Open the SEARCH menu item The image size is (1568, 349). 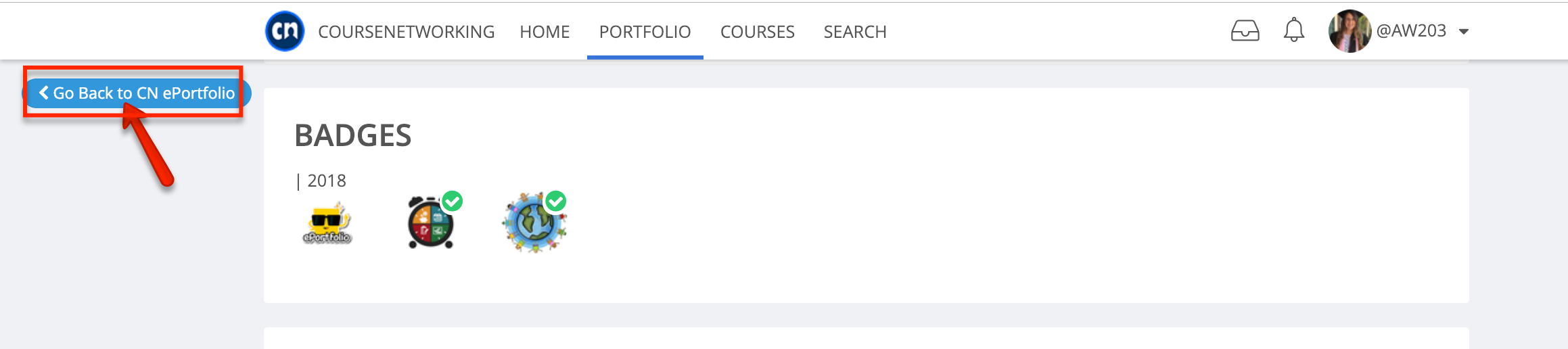[855, 32]
